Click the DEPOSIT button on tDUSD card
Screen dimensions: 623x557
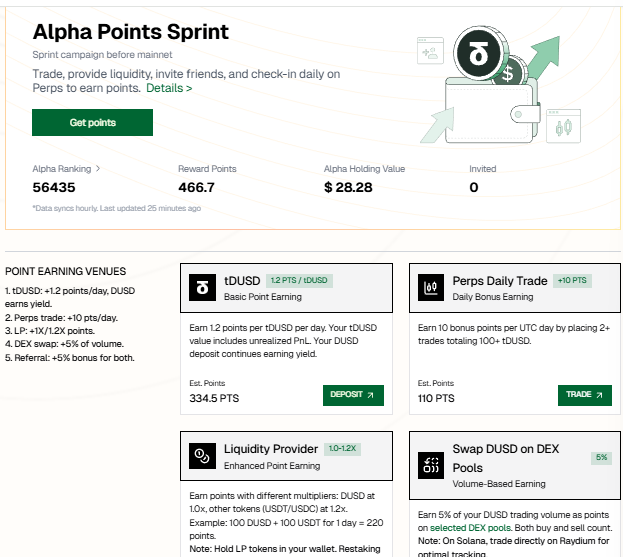pyautogui.click(x=353, y=395)
